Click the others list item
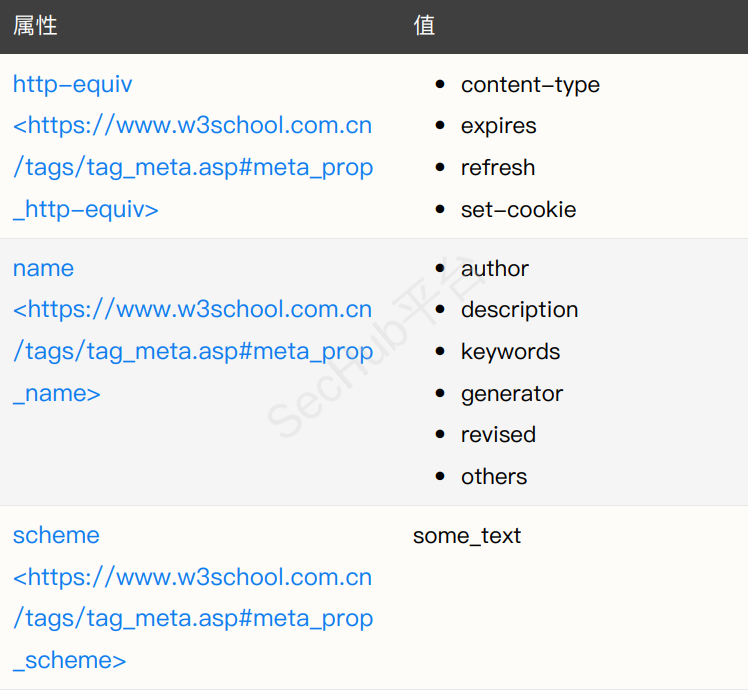Image resolution: width=748 pixels, height=690 pixels. [x=493, y=477]
